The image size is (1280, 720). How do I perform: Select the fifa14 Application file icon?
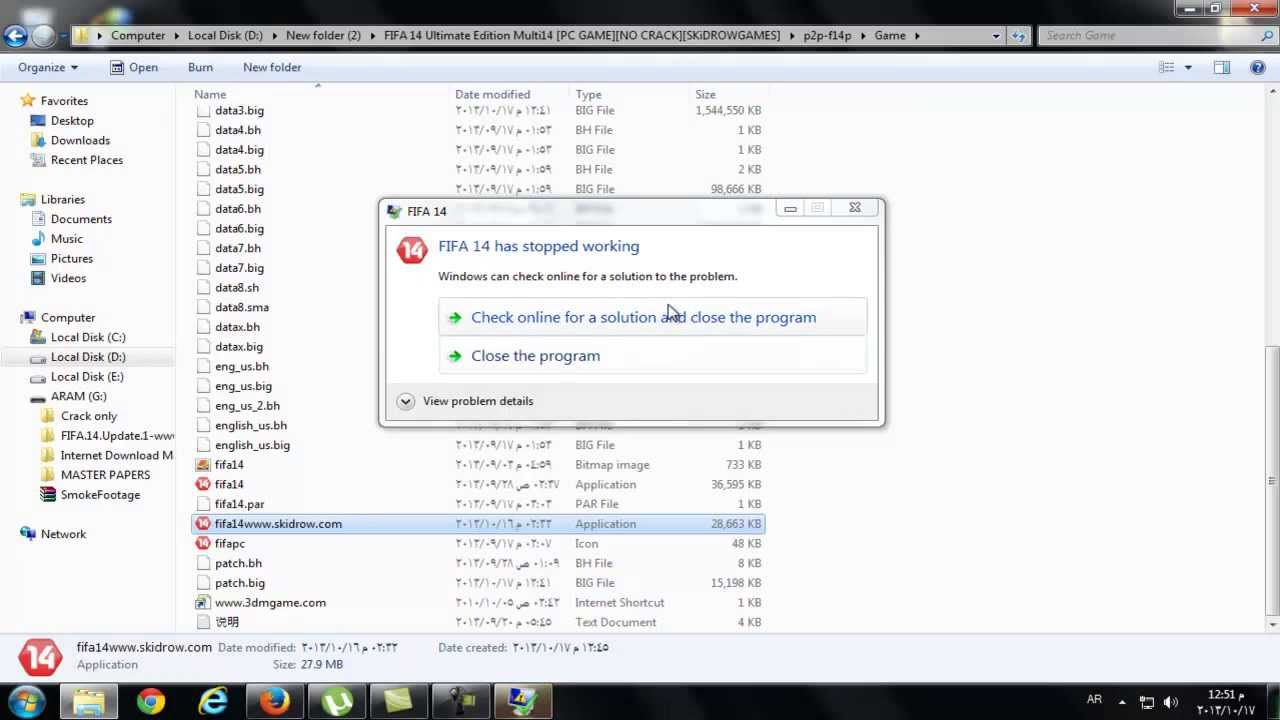[204, 484]
